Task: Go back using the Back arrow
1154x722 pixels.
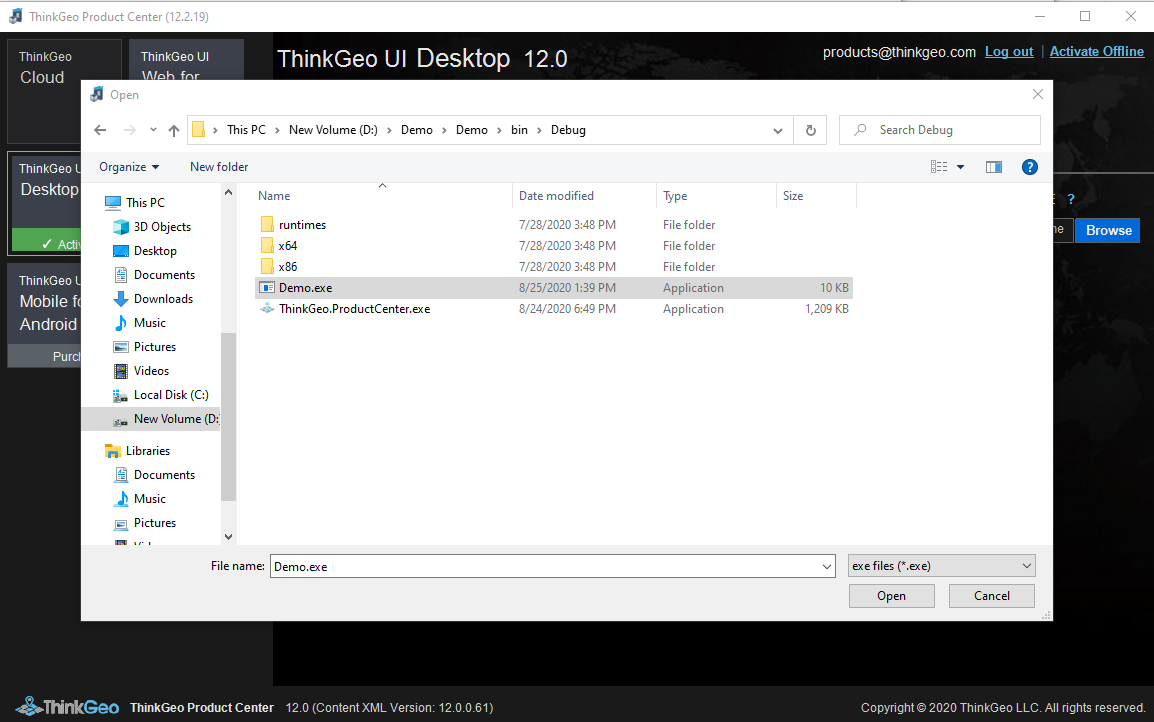Action: pyautogui.click(x=100, y=130)
